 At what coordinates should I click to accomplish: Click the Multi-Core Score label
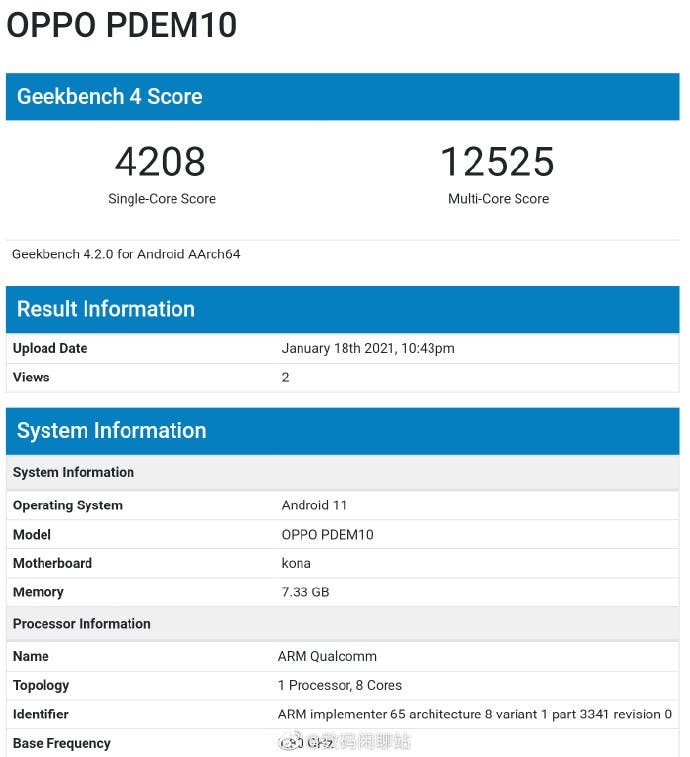[x=498, y=199]
